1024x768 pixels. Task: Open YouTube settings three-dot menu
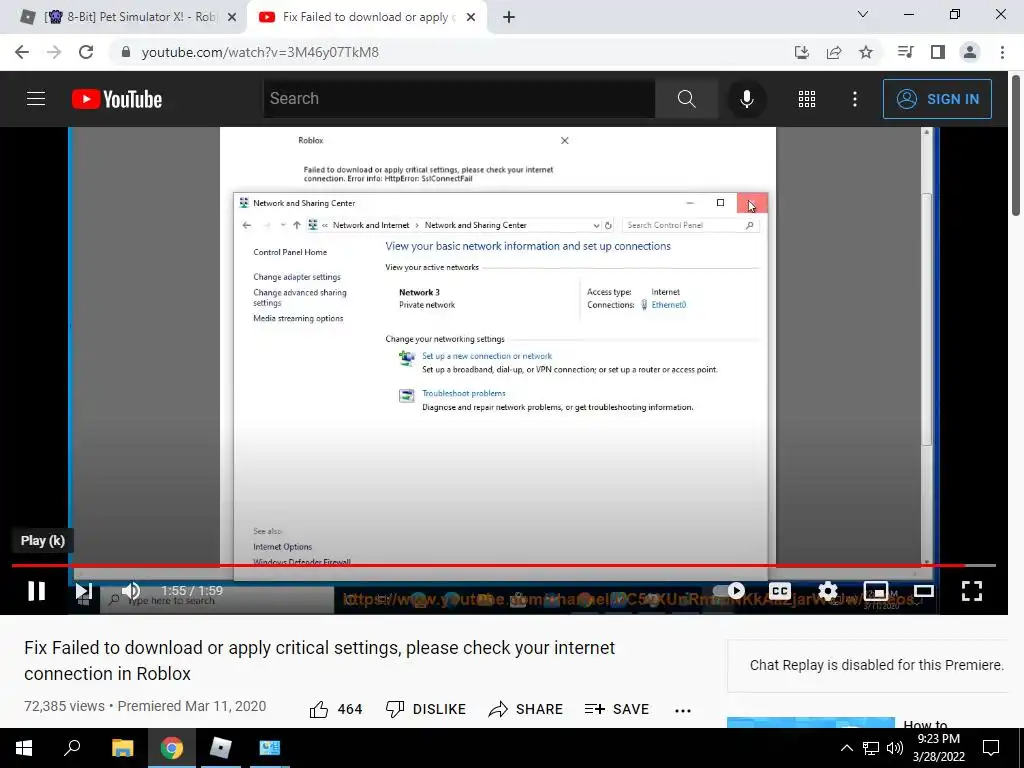pyautogui.click(x=854, y=99)
